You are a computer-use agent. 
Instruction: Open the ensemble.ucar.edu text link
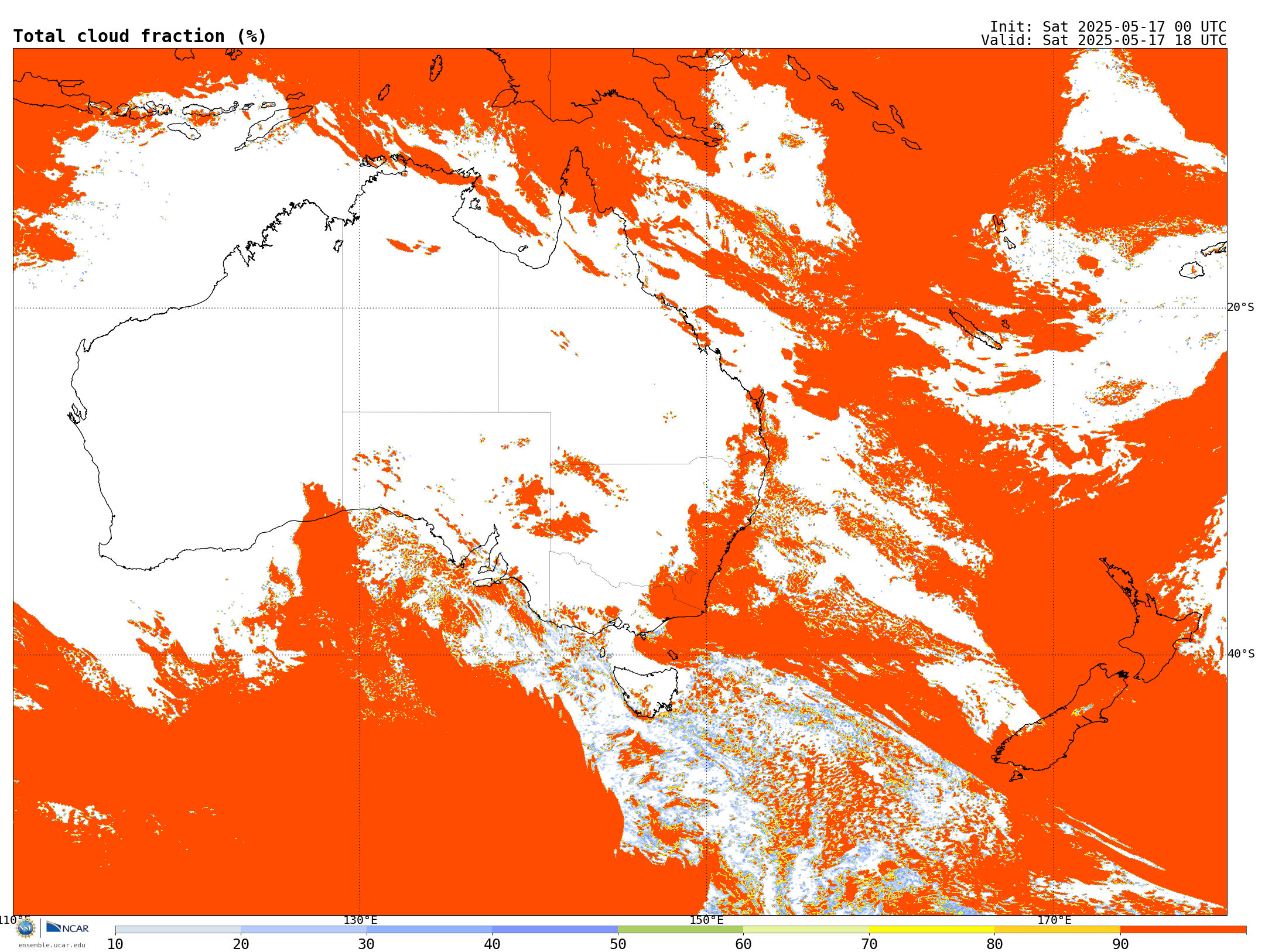[52, 945]
